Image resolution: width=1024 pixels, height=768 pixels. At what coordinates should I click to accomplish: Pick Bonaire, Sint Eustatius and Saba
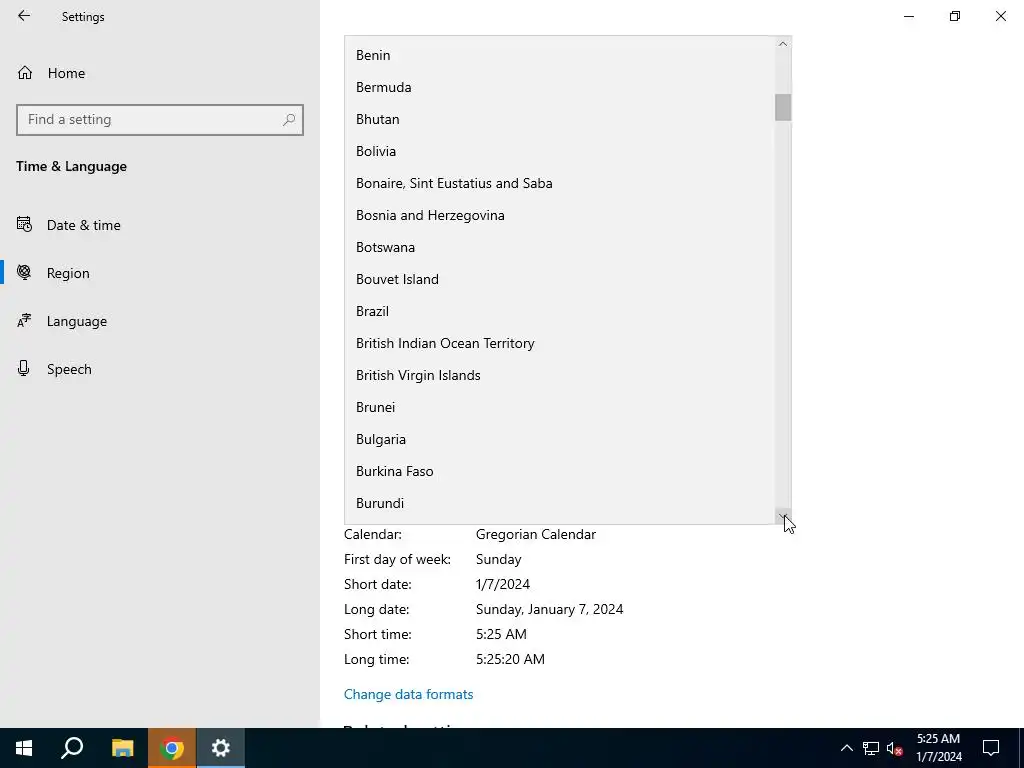(560, 184)
